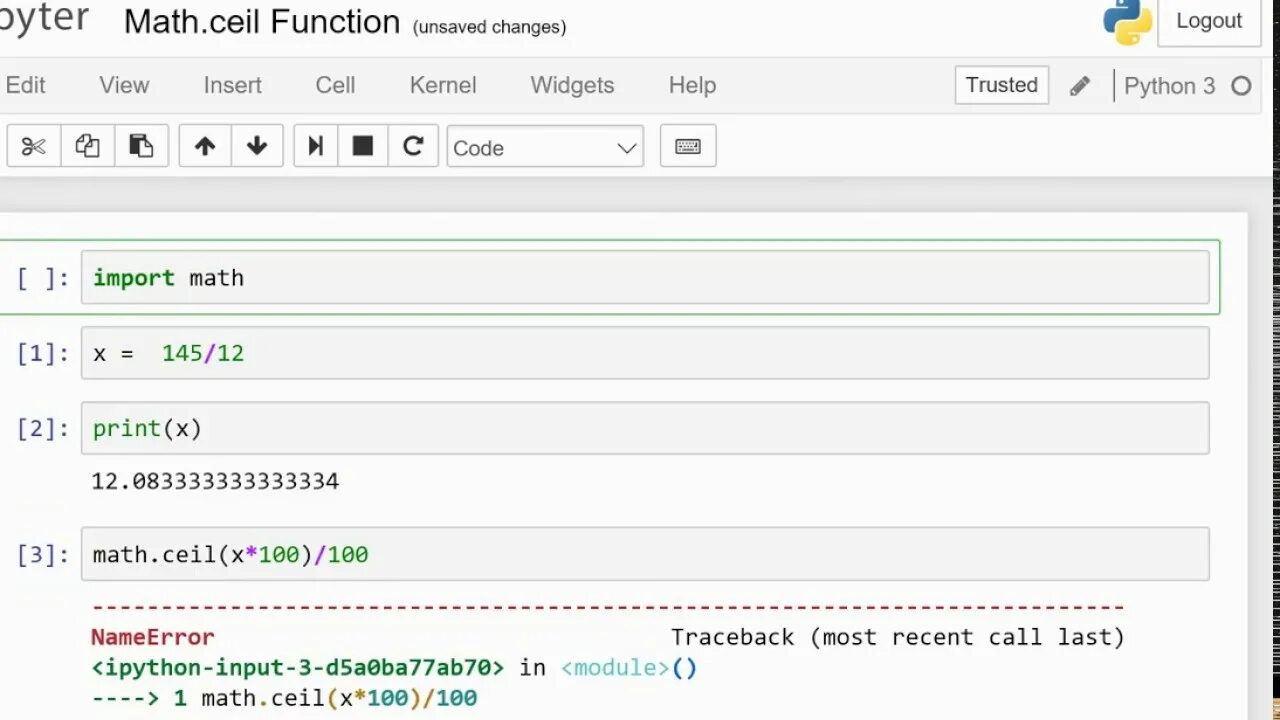Move selected cell down with arrow icon

pos(257,147)
